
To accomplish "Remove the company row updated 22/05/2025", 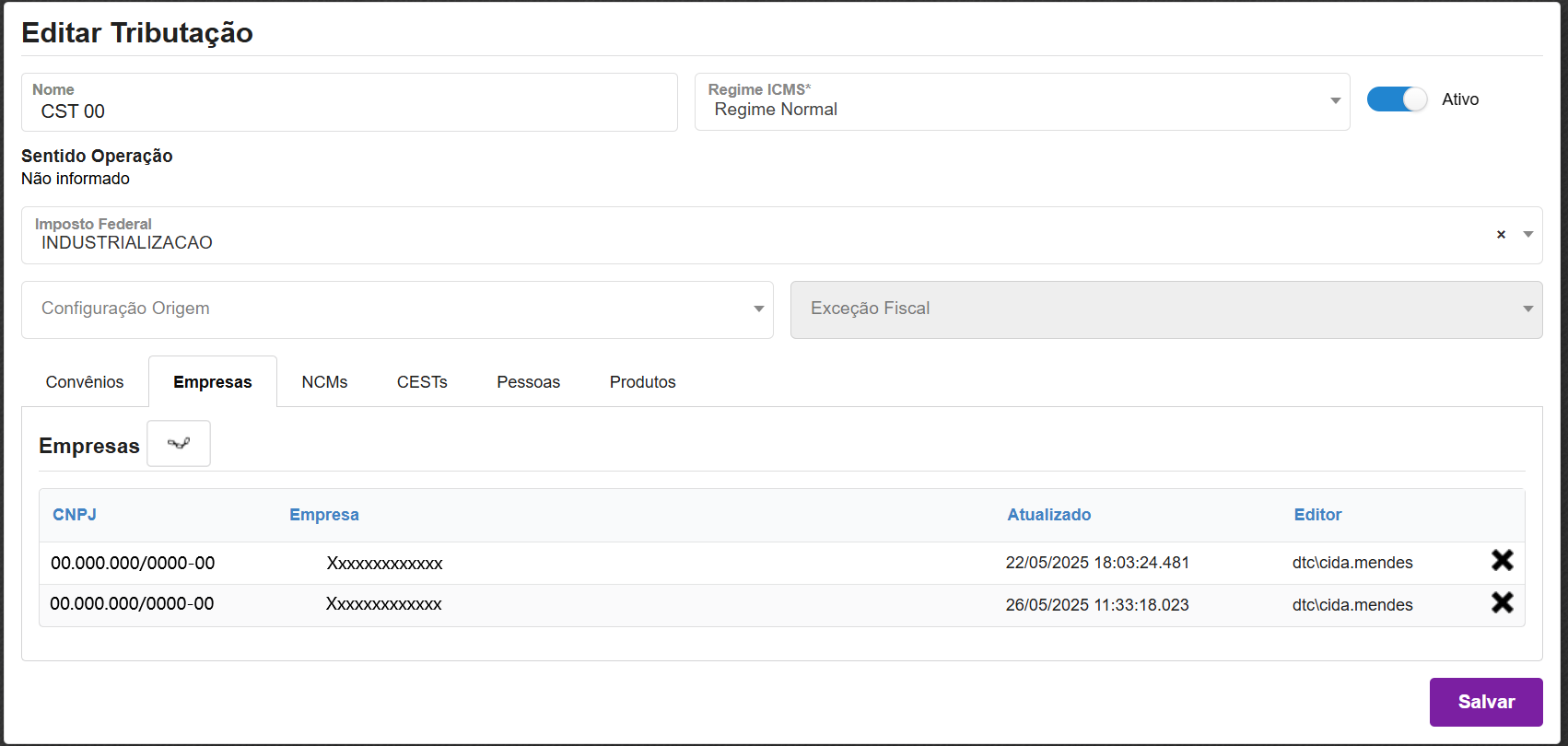I will pos(1502,561).
